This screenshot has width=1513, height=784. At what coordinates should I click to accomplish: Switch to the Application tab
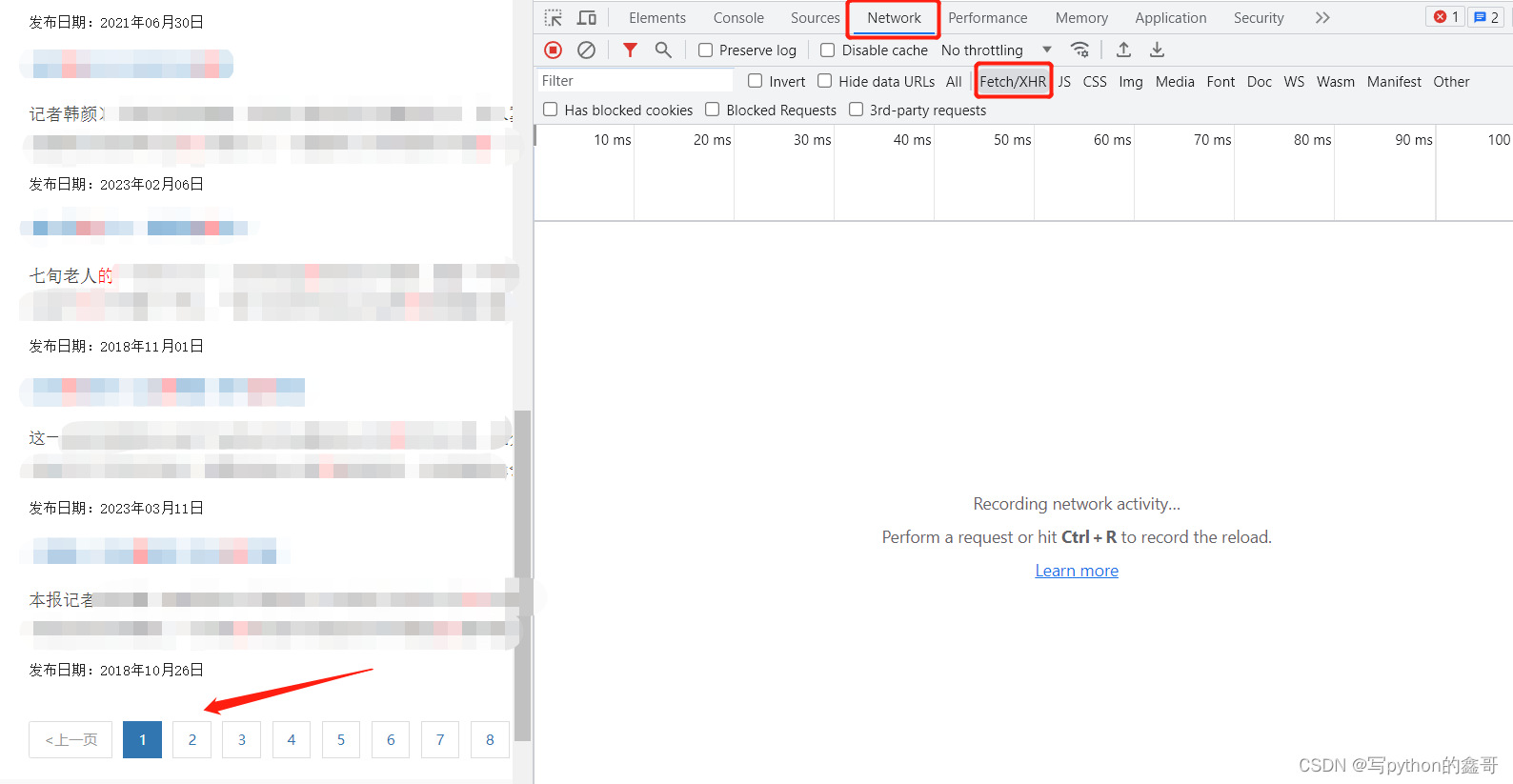[x=1171, y=18]
